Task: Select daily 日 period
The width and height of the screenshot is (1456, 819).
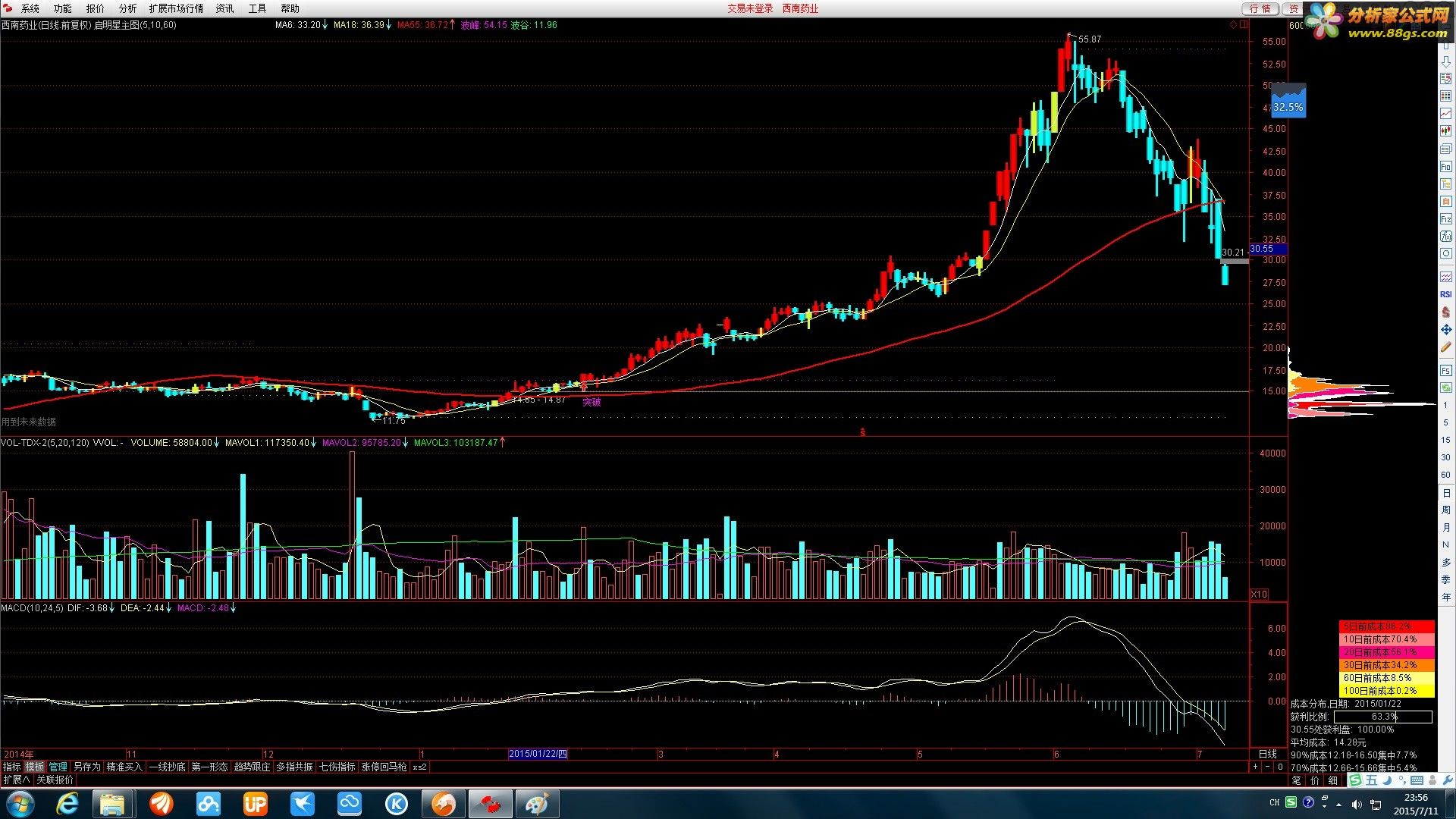Action: (1445, 493)
